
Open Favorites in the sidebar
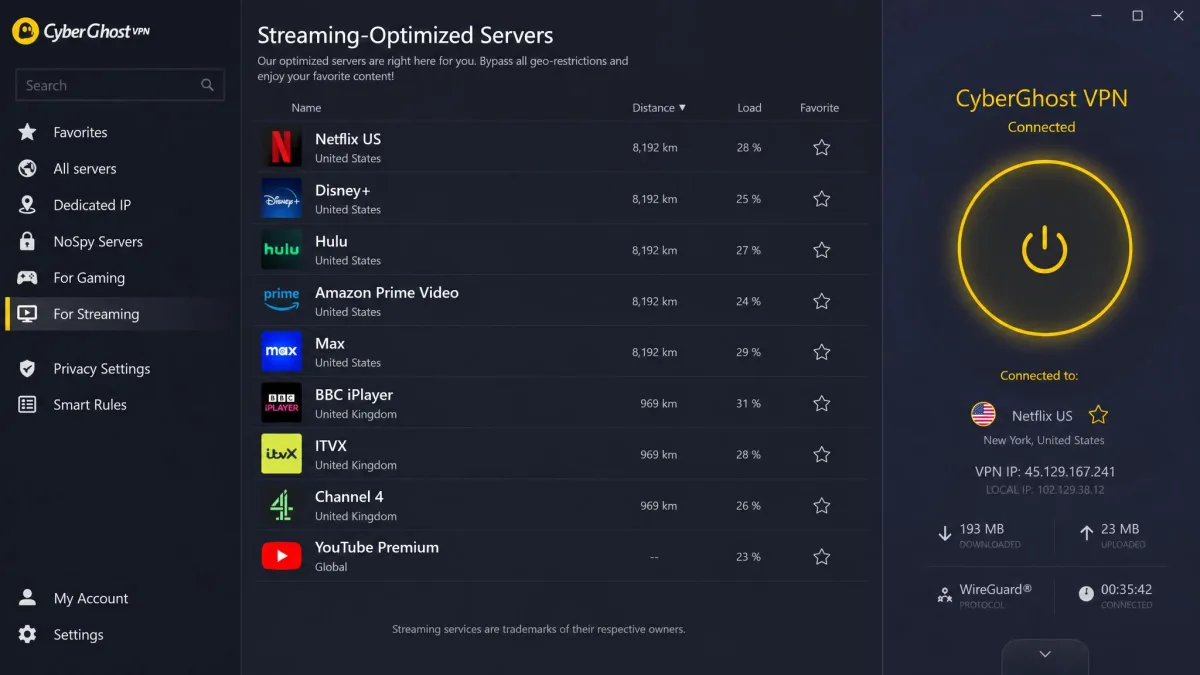click(80, 132)
